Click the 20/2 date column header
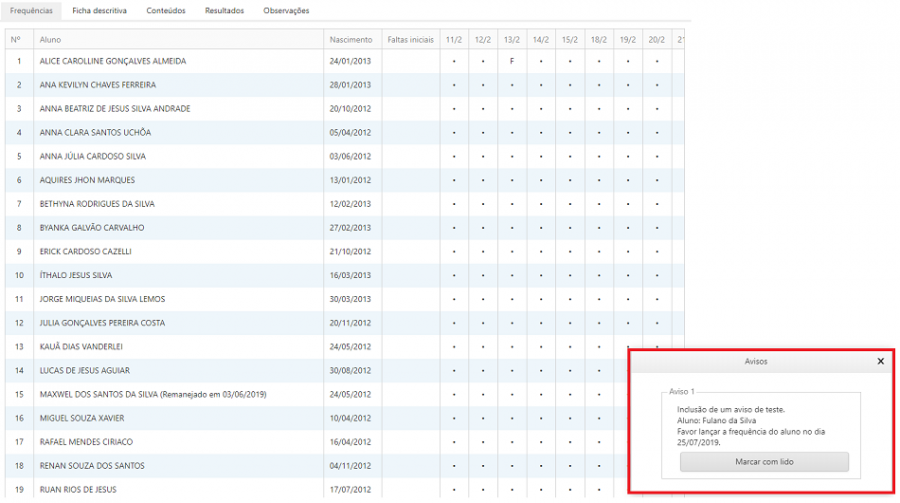Screen dimensions: 900x503 click(x=656, y=39)
